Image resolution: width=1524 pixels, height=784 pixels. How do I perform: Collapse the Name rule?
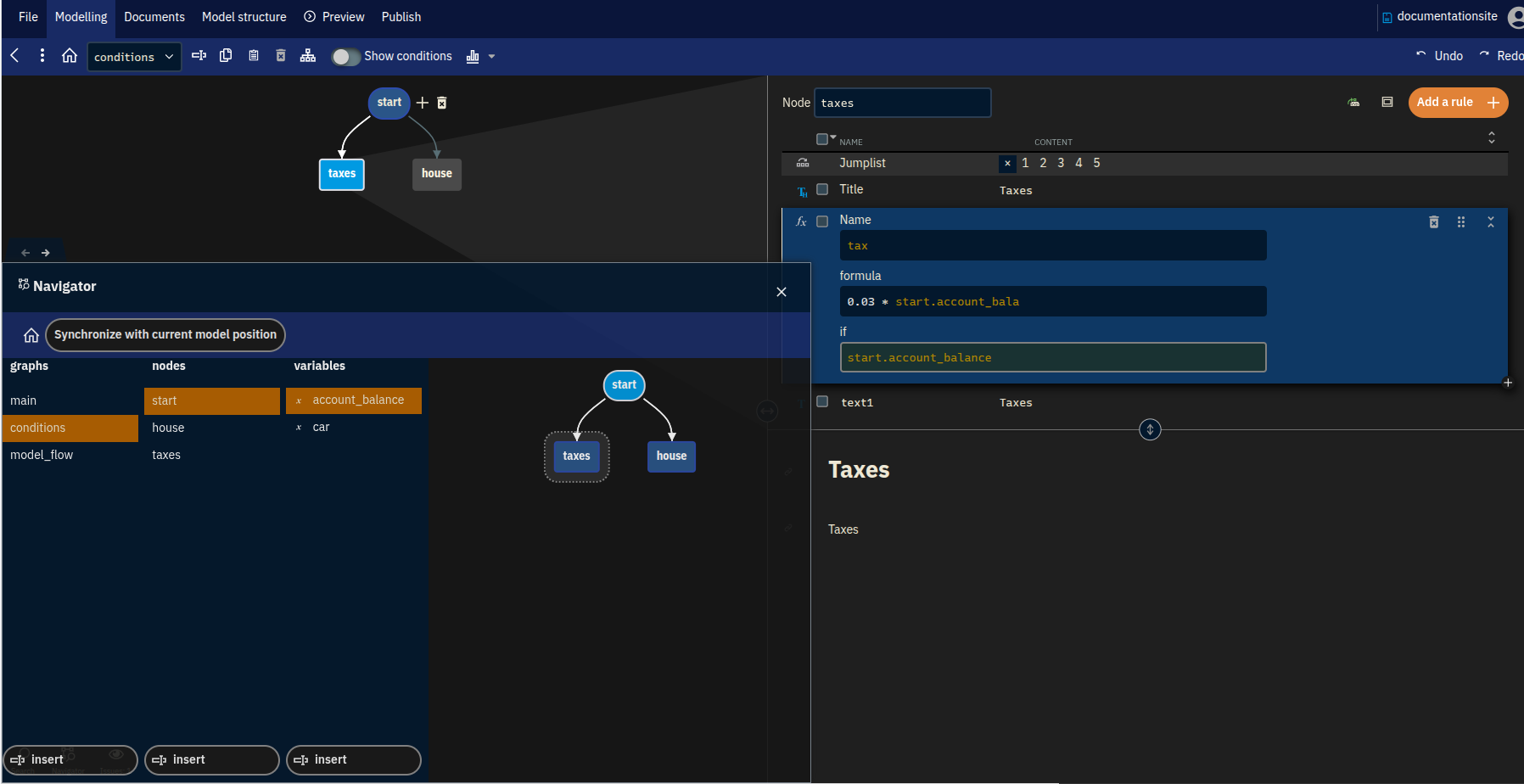pyautogui.click(x=1491, y=222)
